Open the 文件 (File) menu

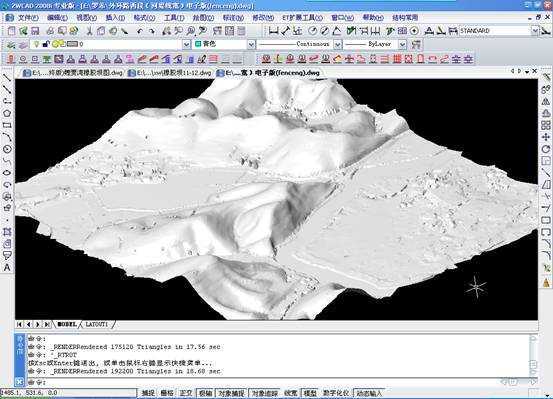pos(28,18)
